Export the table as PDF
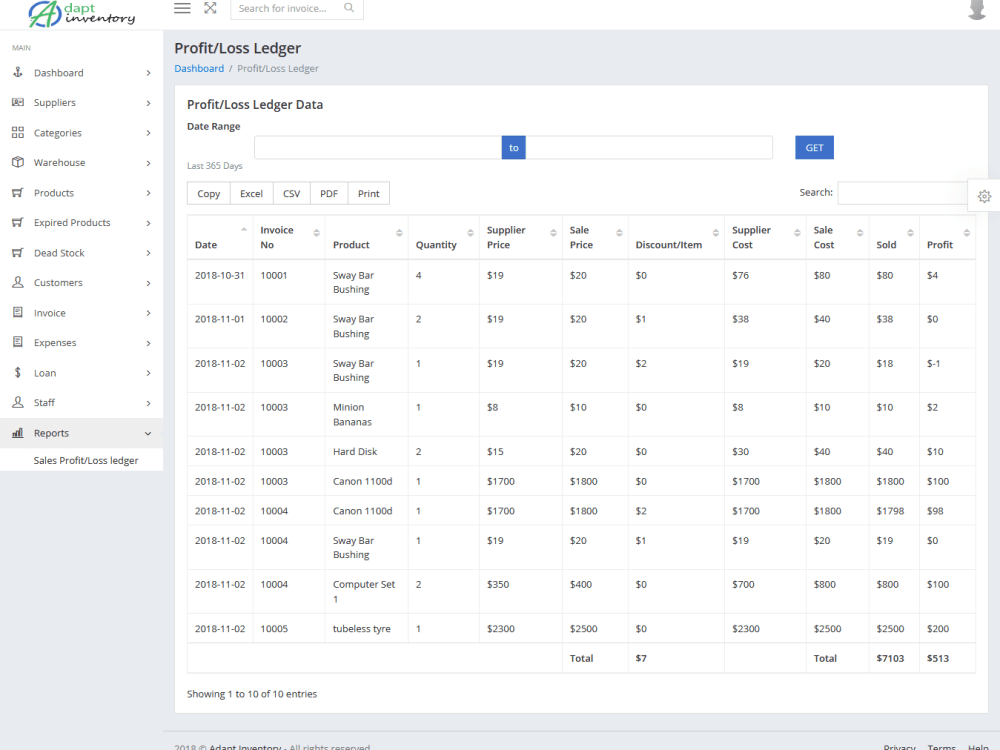Screen dimensions: 1000x750 (329, 193)
